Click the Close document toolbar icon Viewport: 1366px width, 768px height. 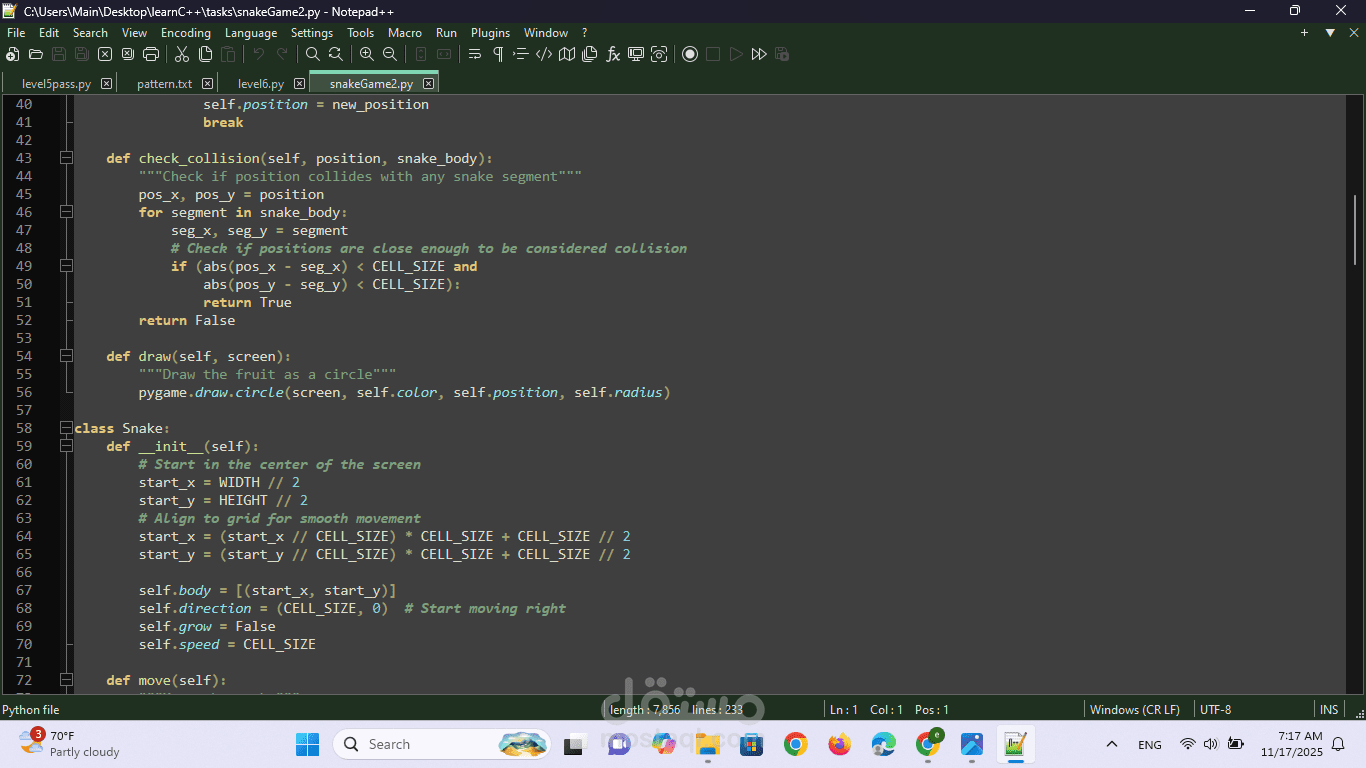pos(105,54)
